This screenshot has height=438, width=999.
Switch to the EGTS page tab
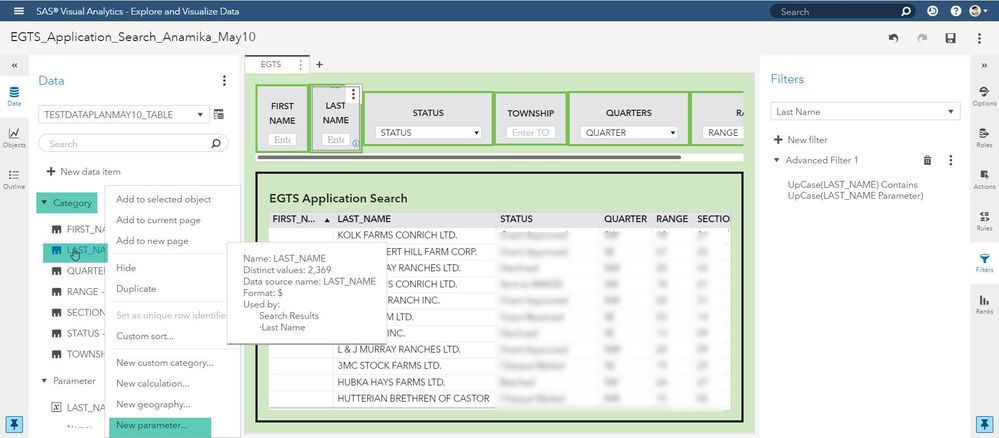point(271,64)
